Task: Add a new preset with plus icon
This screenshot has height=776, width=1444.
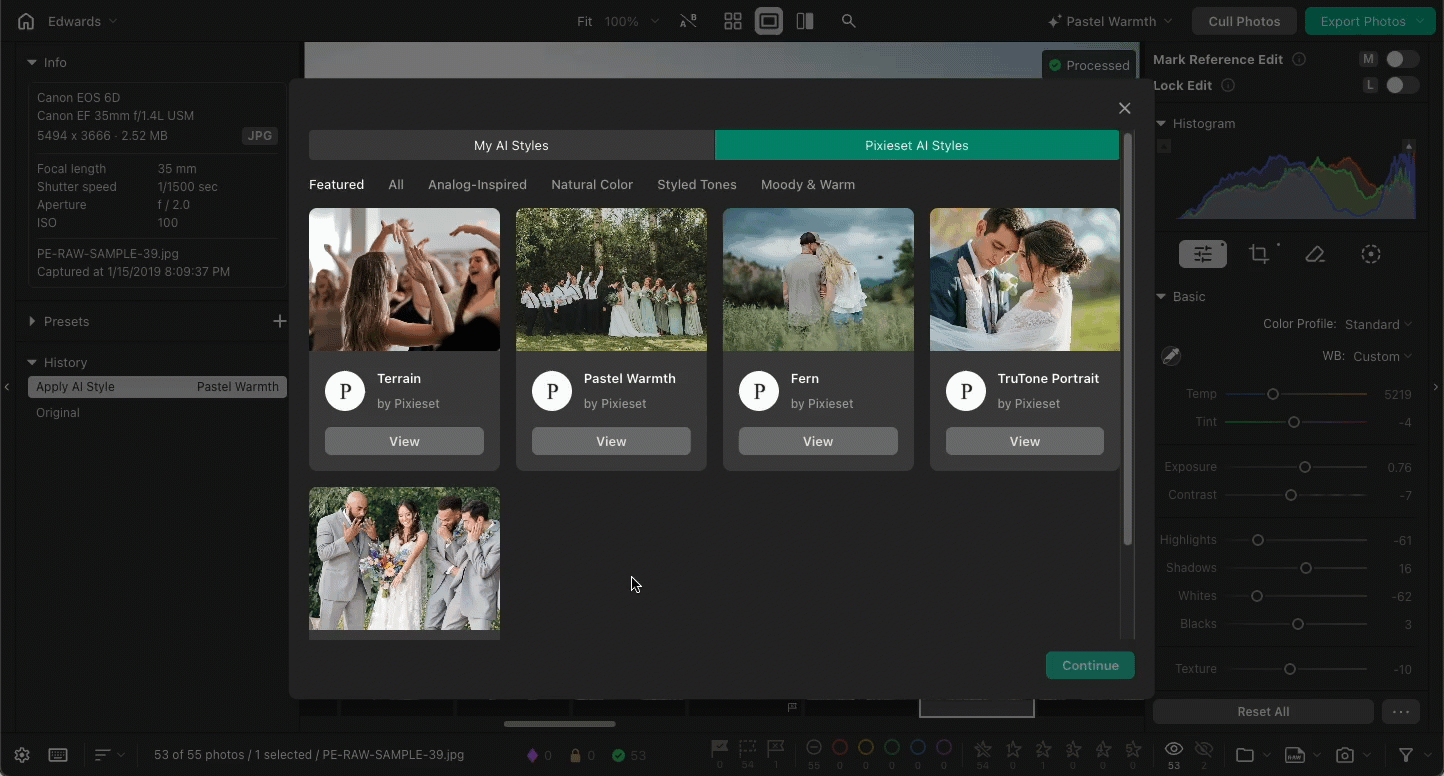Action: pyautogui.click(x=280, y=321)
